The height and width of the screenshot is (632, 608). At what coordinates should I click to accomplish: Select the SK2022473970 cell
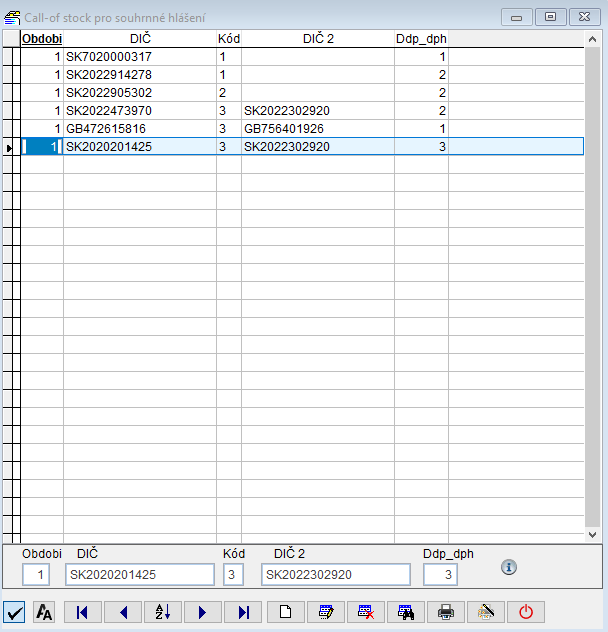point(140,110)
